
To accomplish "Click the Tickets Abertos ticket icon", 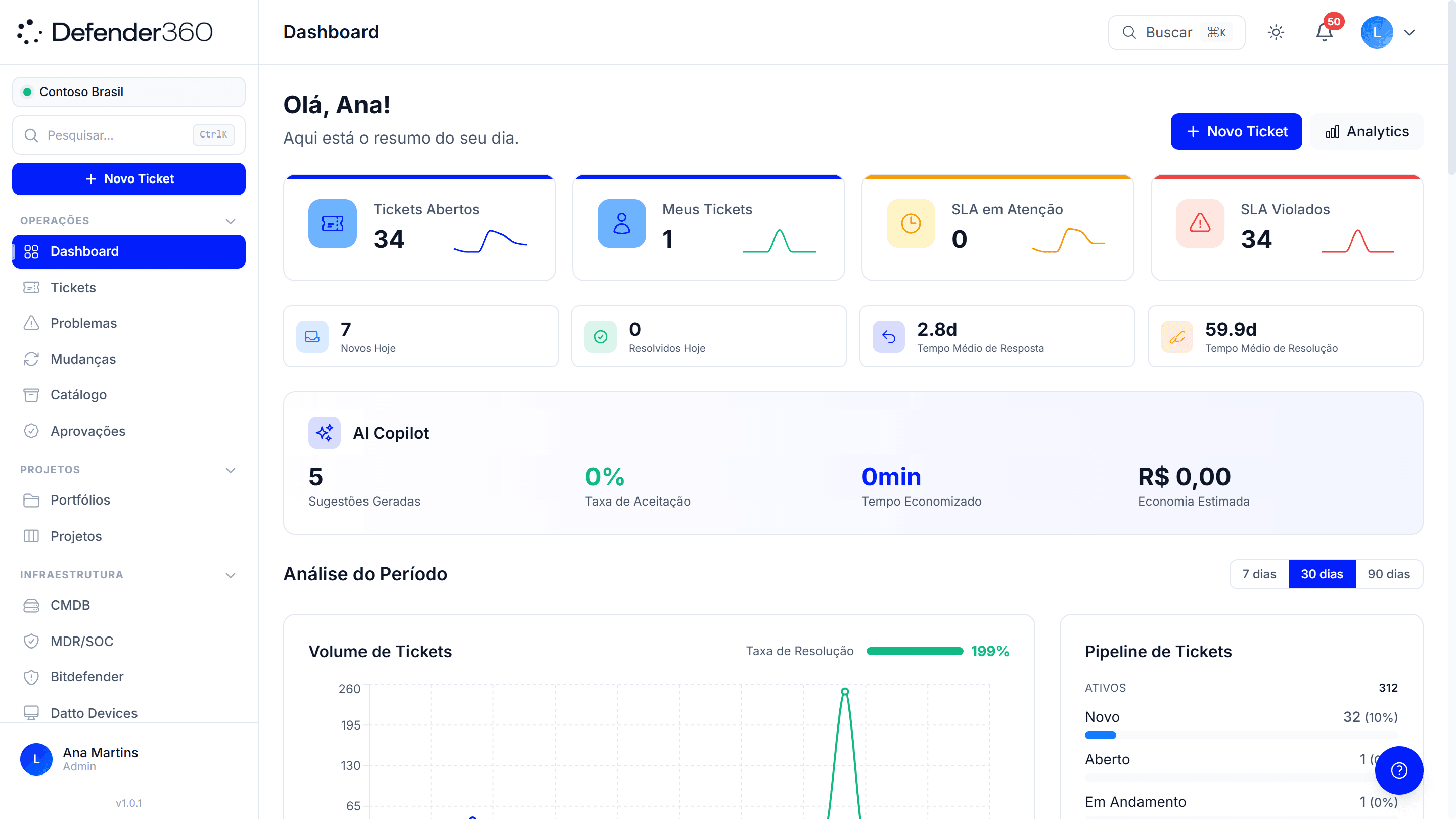I will pyautogui.click(x=332, y=223).
